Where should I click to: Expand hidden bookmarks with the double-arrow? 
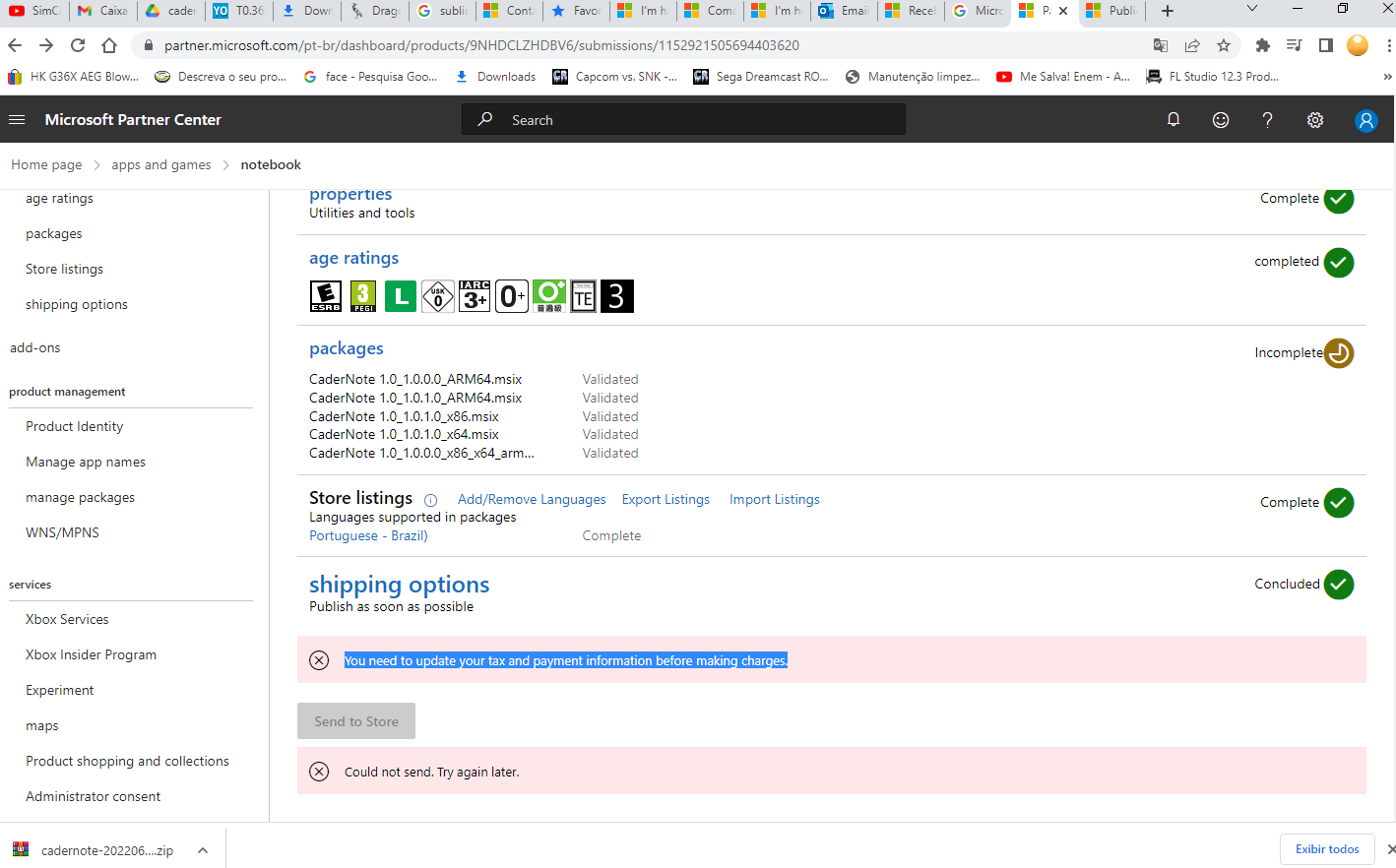[x=1388, y=76]
